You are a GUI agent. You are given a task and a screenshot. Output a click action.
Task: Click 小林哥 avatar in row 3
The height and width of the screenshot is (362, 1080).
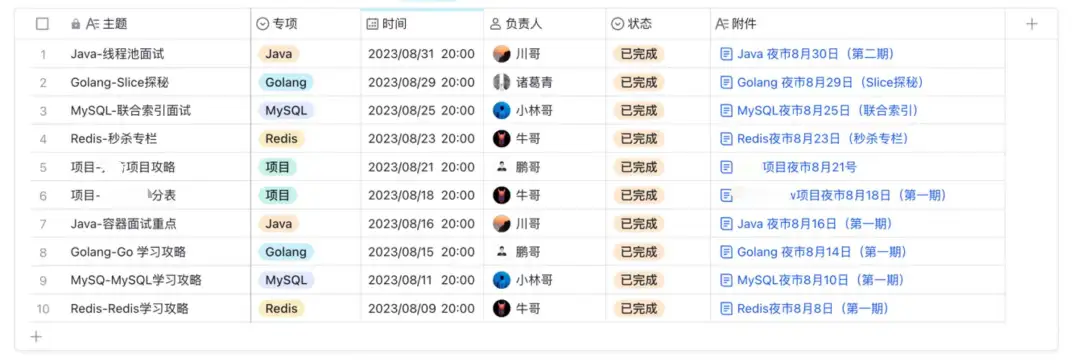(501, 111)
